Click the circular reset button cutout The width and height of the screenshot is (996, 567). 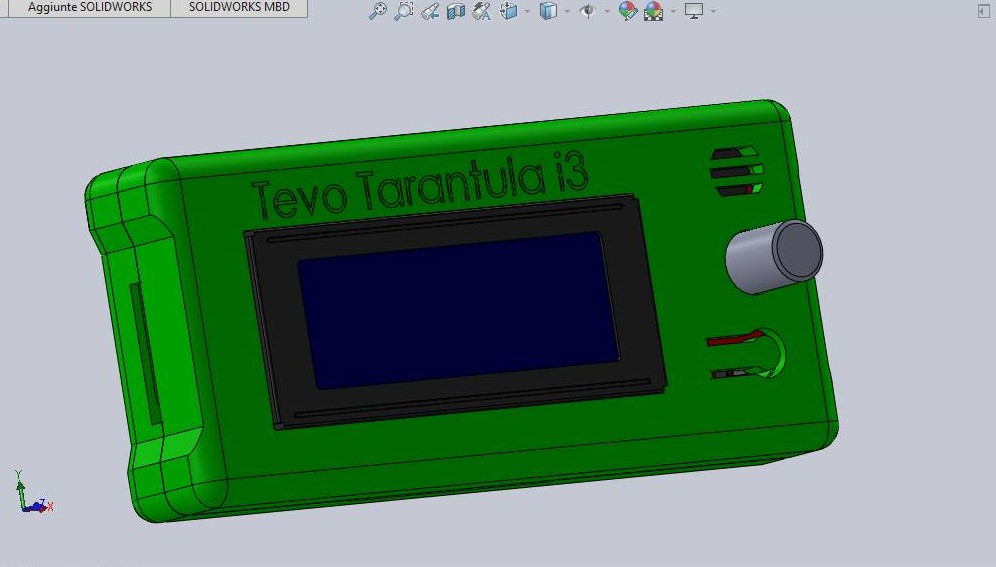coord(747,354)
